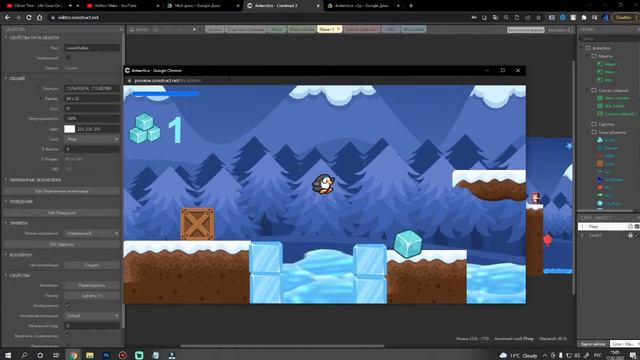Click the Construct undo arrow icon
The width and height of the screenshot is (640, 360).
coord(167,29)
